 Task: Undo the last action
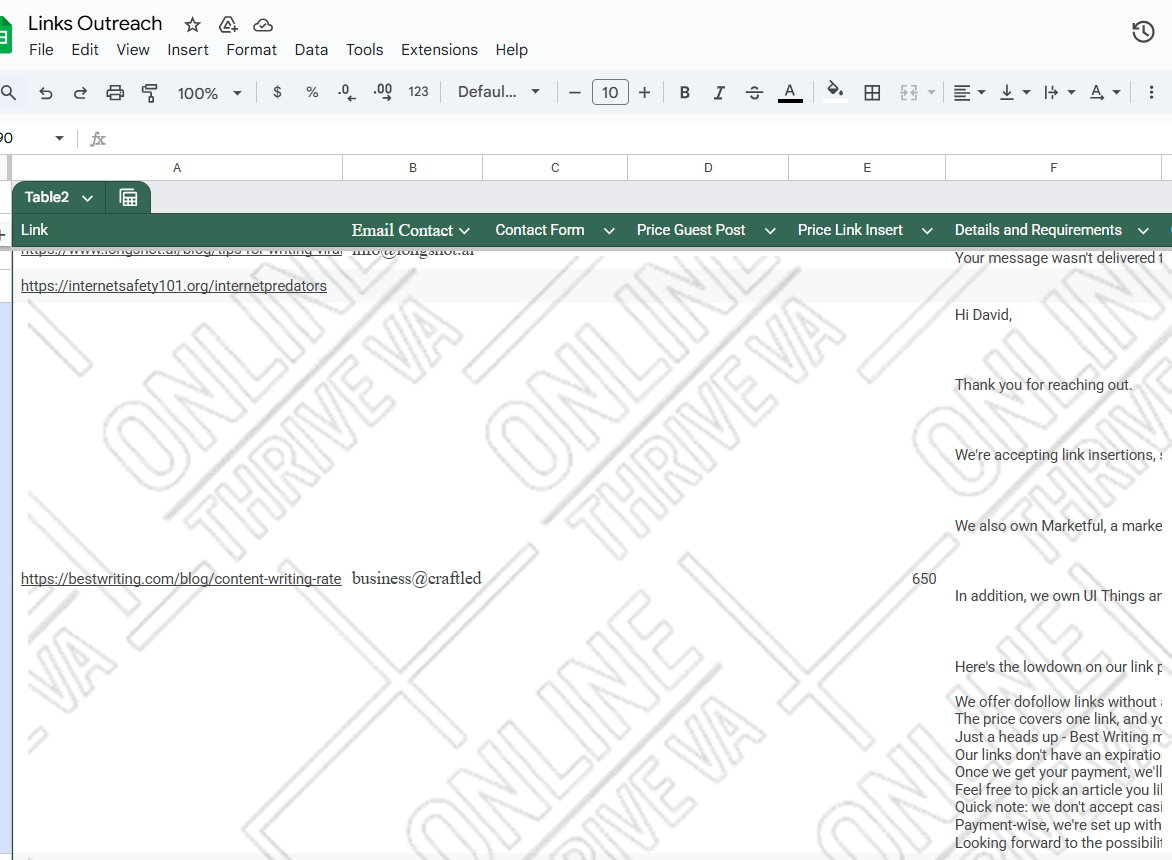coord(45,91)
